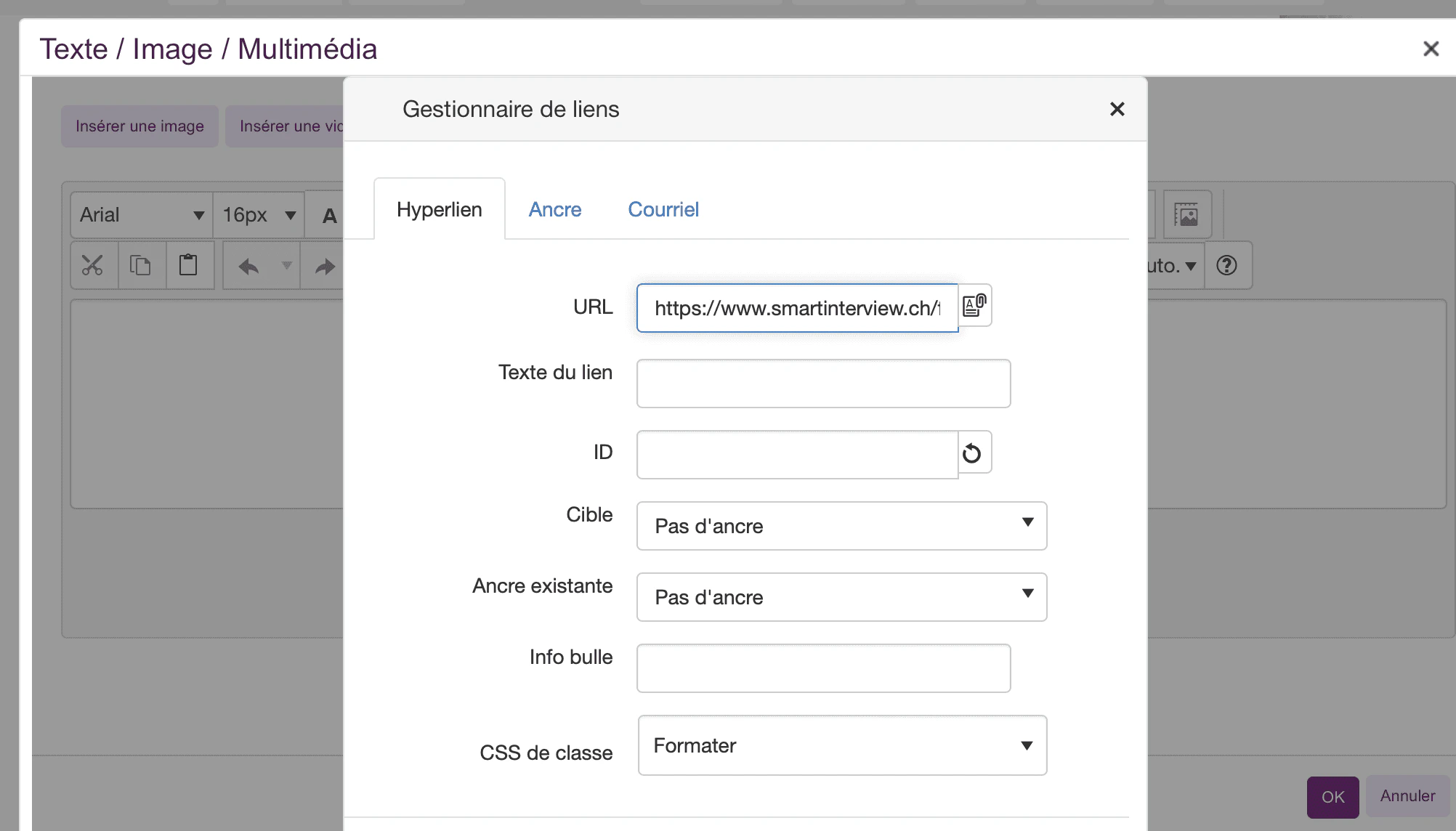Click into the Texte du lien field
This screenshot has width=1456, height=831.
[x=822, y=384]
